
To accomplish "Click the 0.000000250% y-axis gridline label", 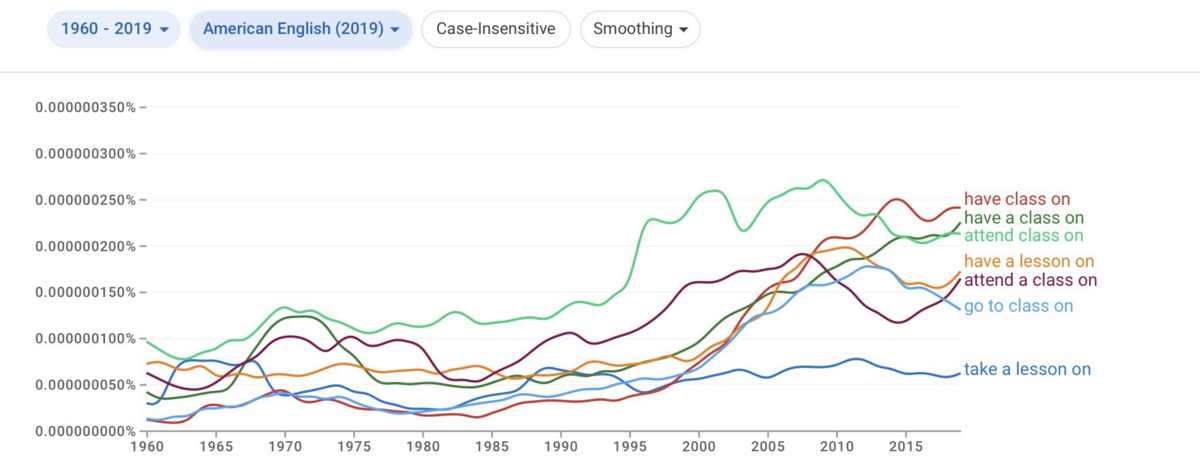I will tap(85, 200).
